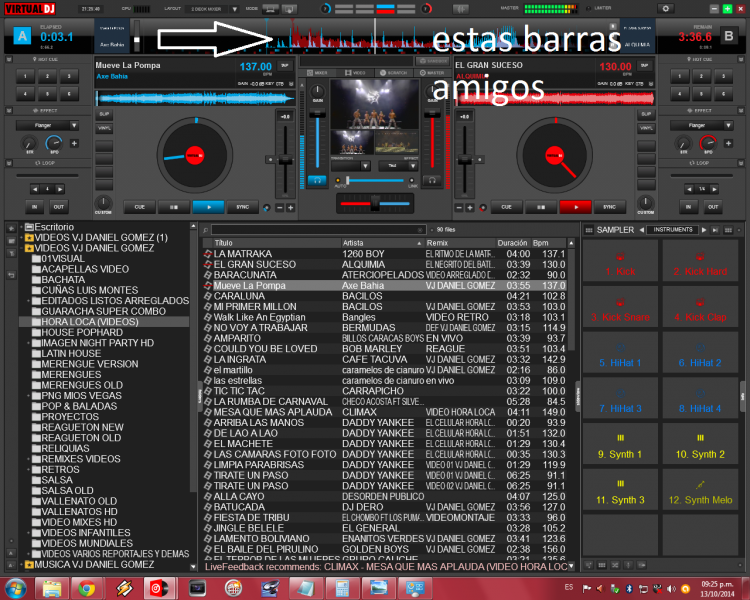Play deck A with the blue play button
750x600 pixels.
pyautogui.click(x=208, y=207)
